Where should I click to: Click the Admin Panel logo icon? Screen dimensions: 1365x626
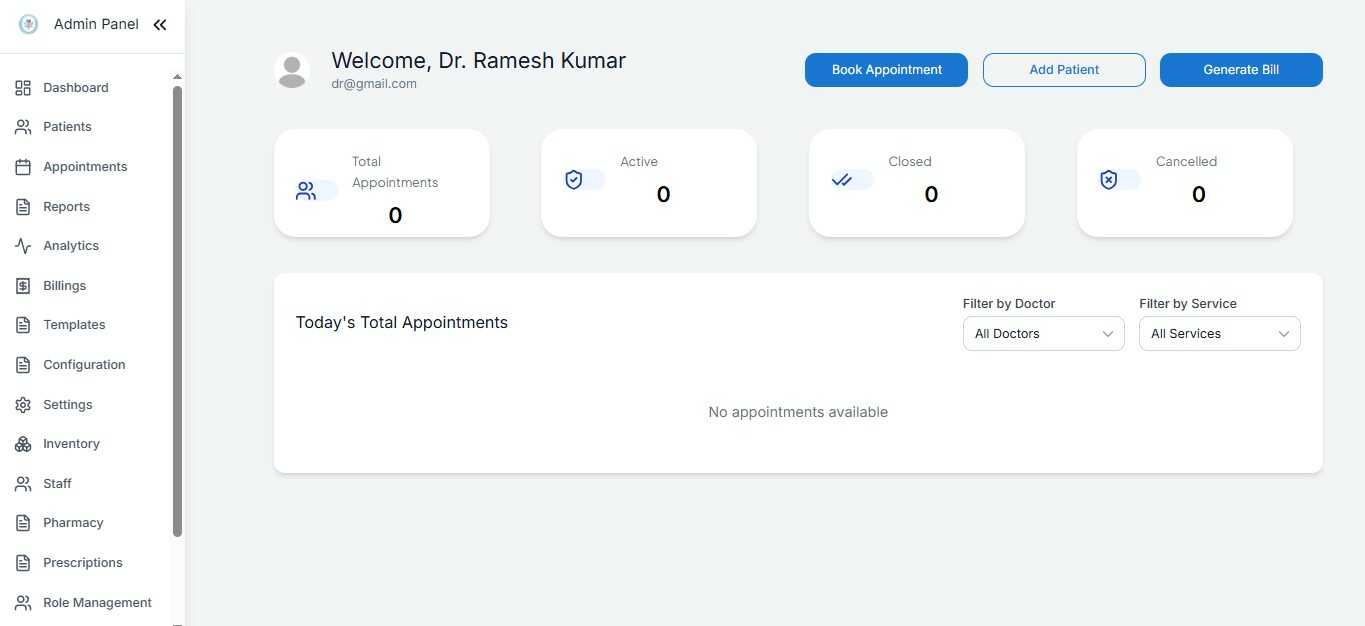(28, 25)
